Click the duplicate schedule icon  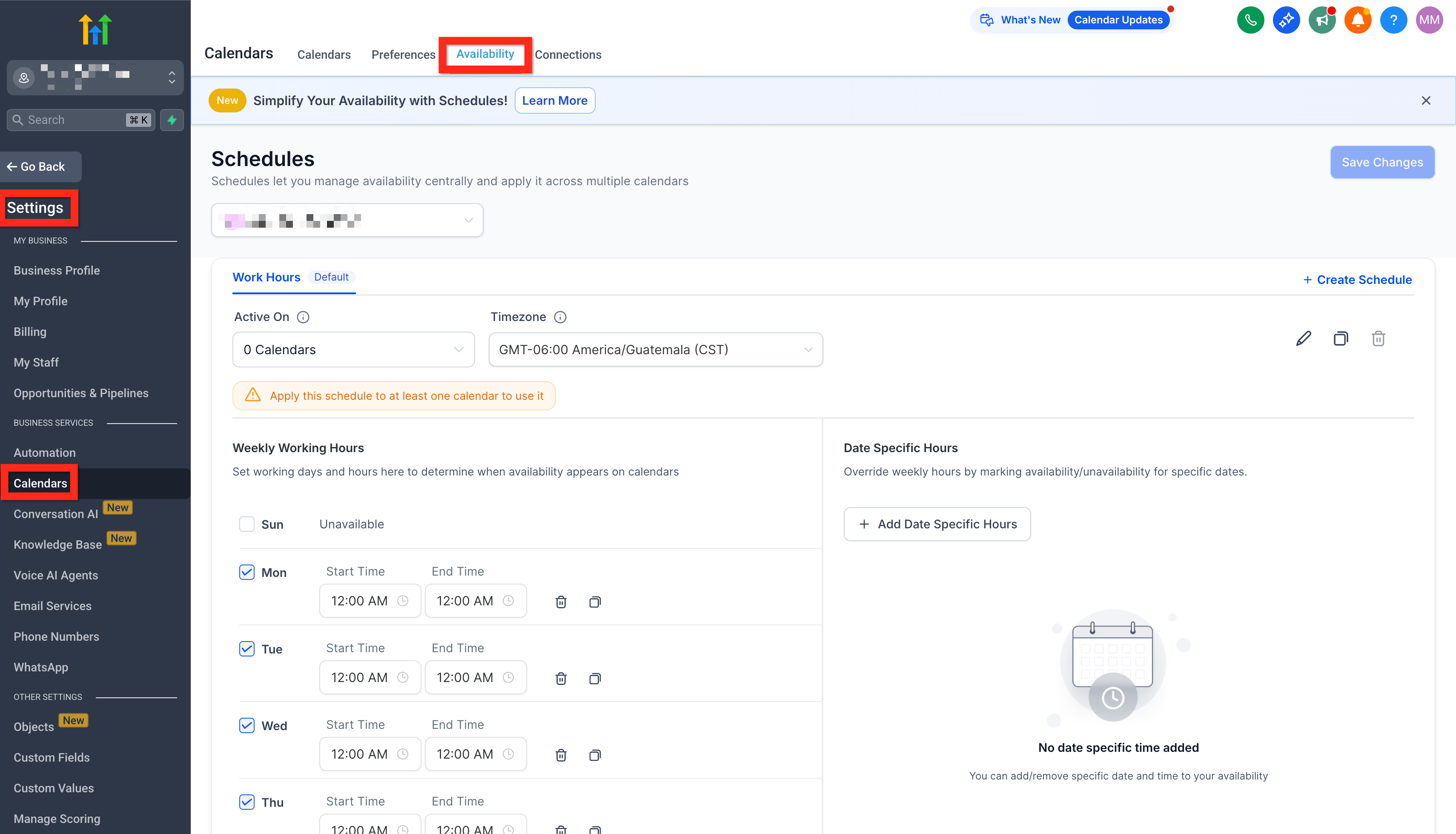tap(1340, 338)
